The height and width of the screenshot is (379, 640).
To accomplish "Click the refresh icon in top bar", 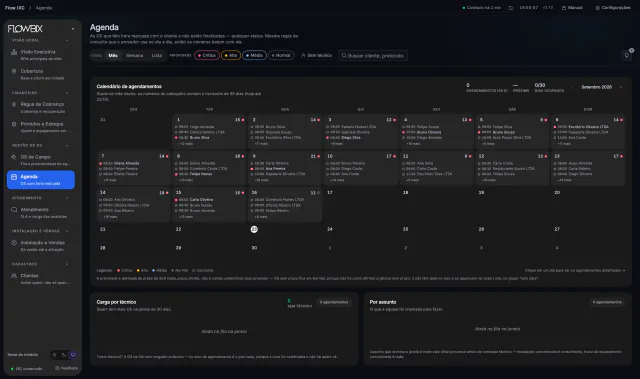I will tap(511, 8).
